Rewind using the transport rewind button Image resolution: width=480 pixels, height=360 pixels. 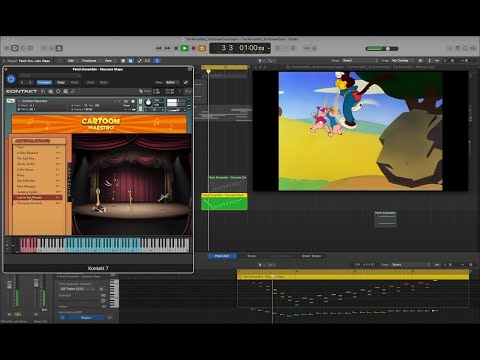click(159, 48)
